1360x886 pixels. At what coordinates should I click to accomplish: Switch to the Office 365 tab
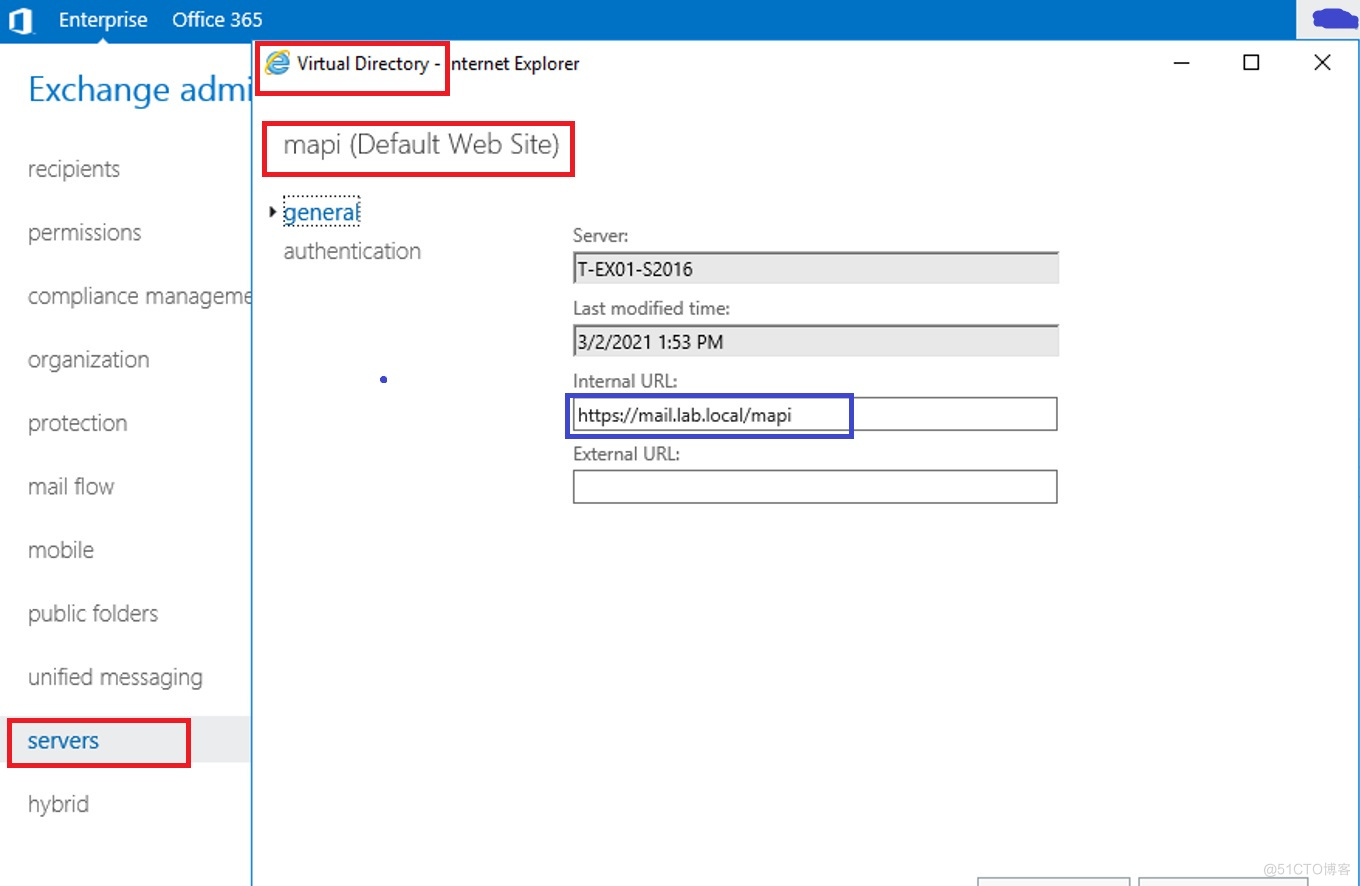[217, 20]
